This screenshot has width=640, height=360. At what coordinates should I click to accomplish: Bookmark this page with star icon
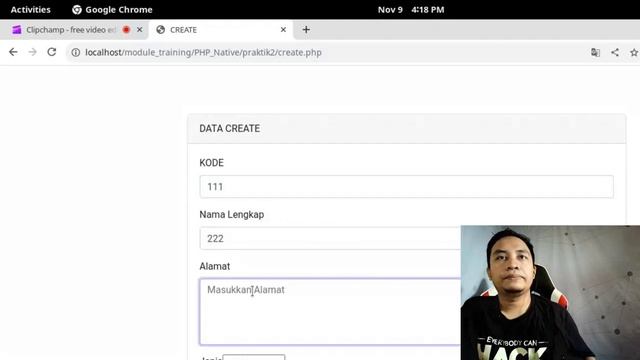point(634,52)
